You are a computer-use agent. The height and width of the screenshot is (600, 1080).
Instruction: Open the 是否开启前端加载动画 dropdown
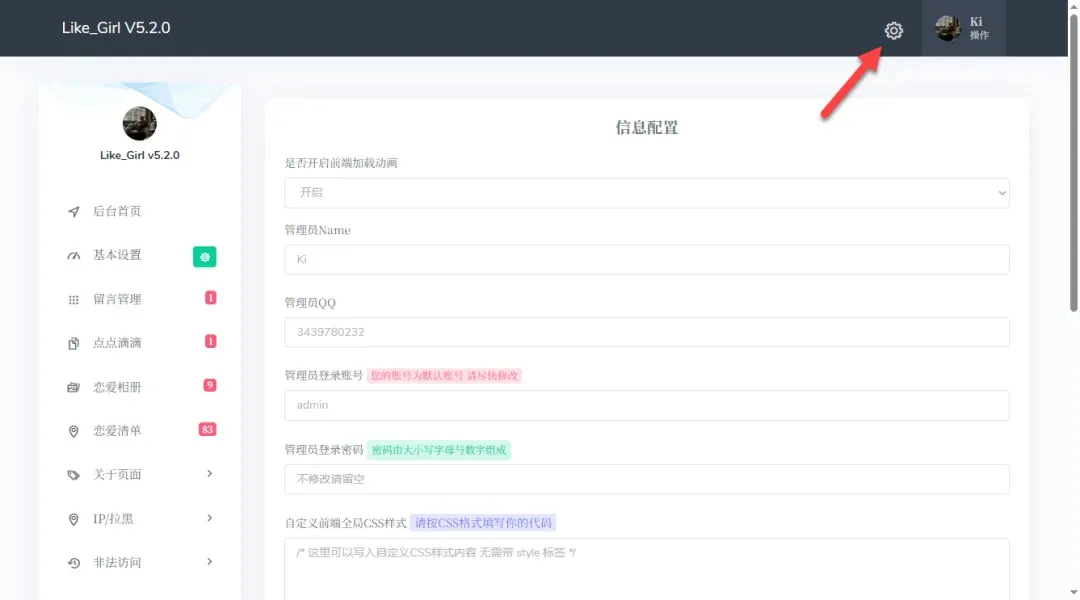click(x=646, y=193)
